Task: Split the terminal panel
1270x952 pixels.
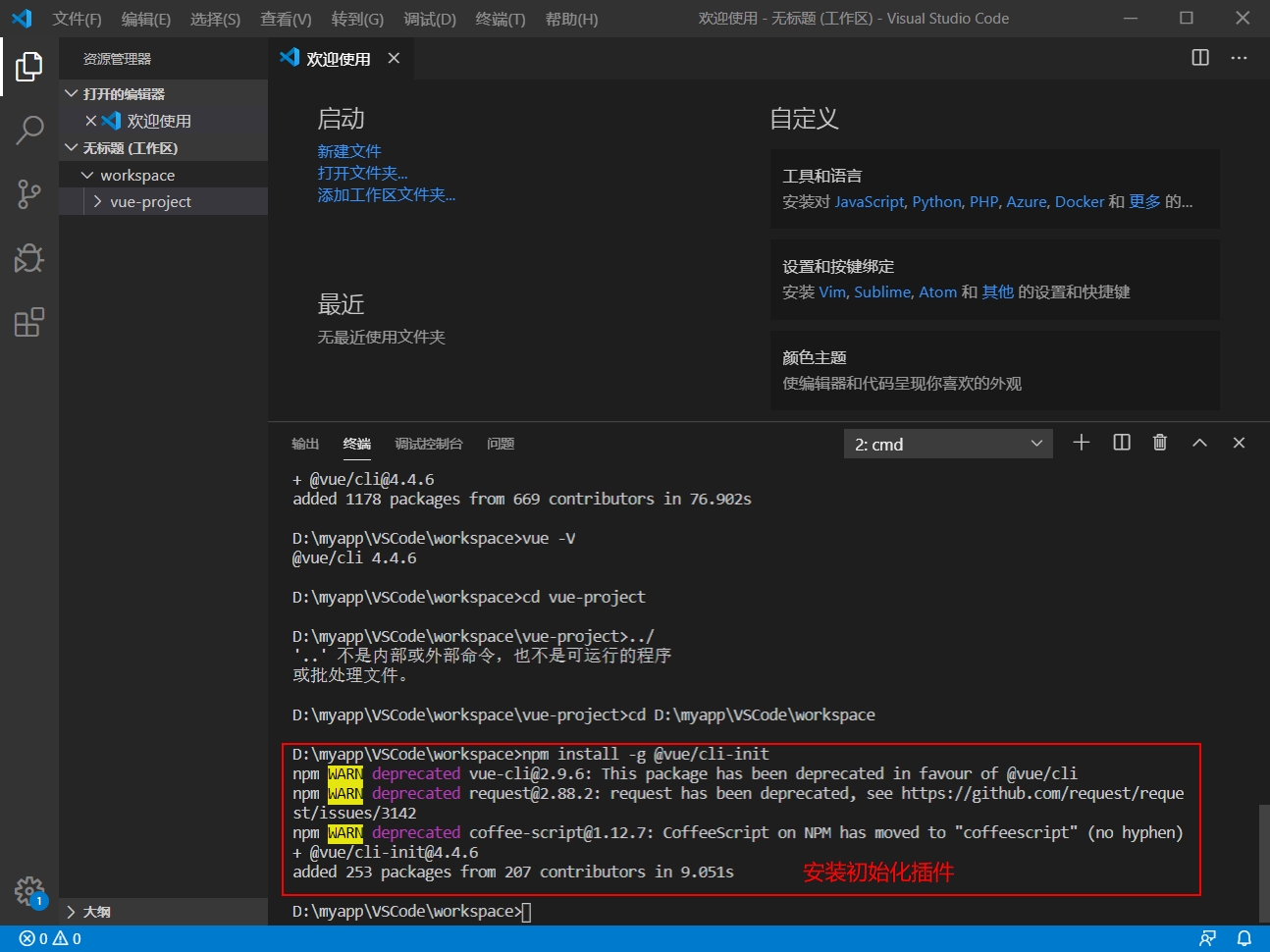Action: (1122, 443)
